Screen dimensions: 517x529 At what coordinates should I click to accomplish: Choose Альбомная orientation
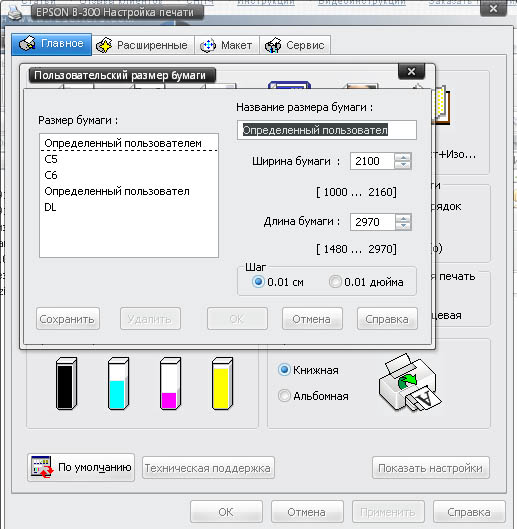coord(284,395)
